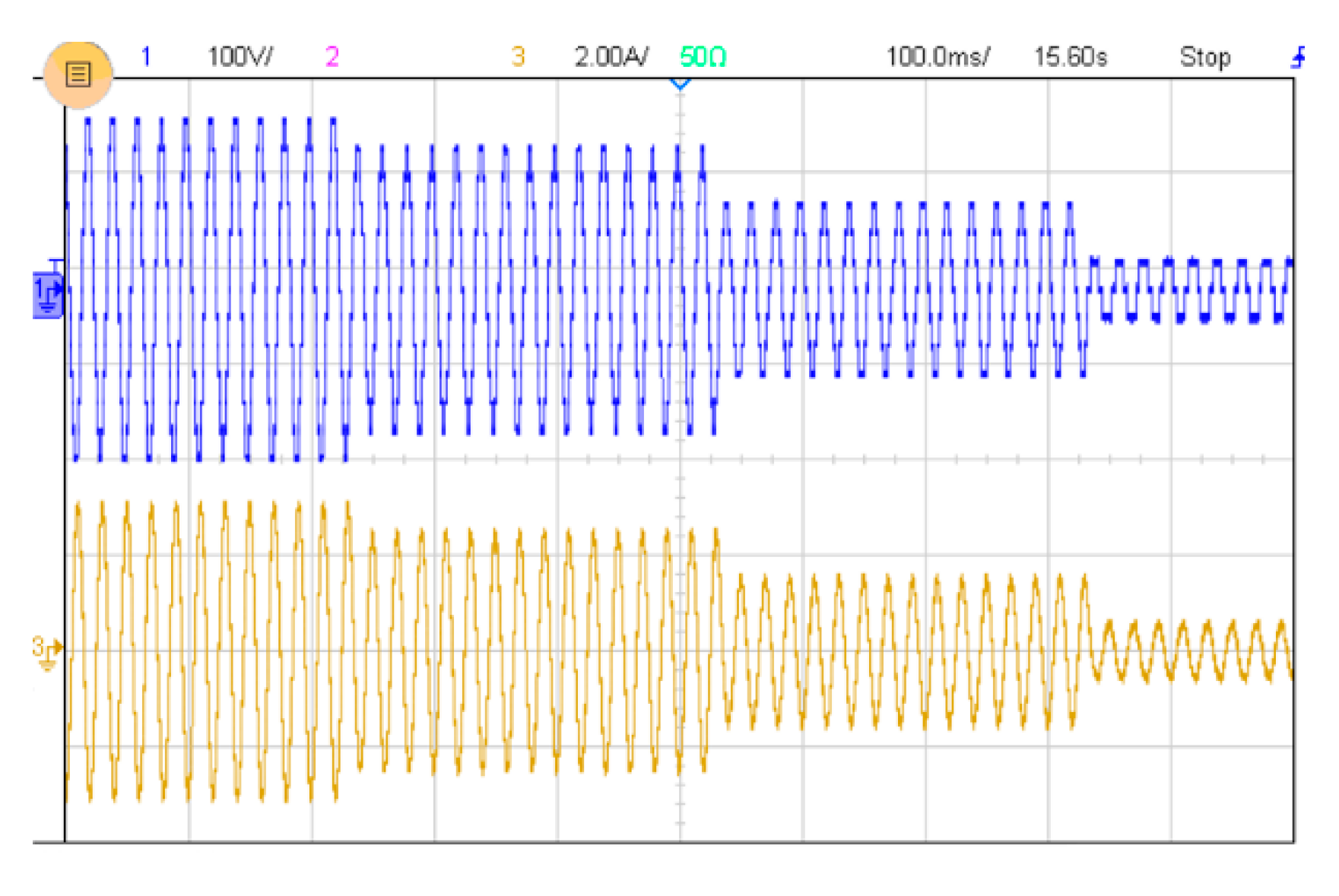Open the 100V/ vertical scale setting
Screen dimensions: 1339x896
[x=240, y=57]
